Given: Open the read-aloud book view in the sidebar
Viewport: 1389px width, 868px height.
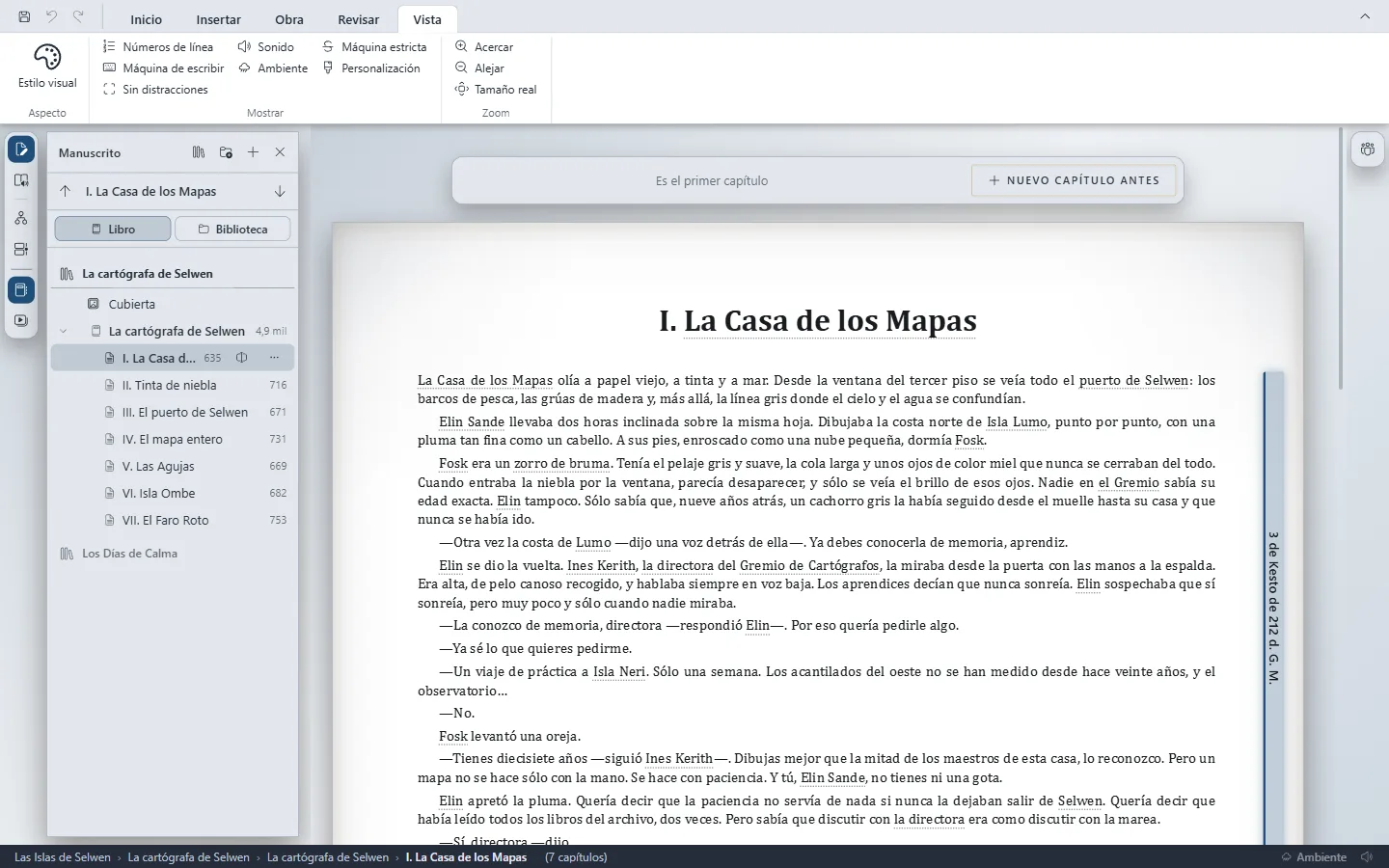Looking at the screenshot, I should (x=21, y=180).
